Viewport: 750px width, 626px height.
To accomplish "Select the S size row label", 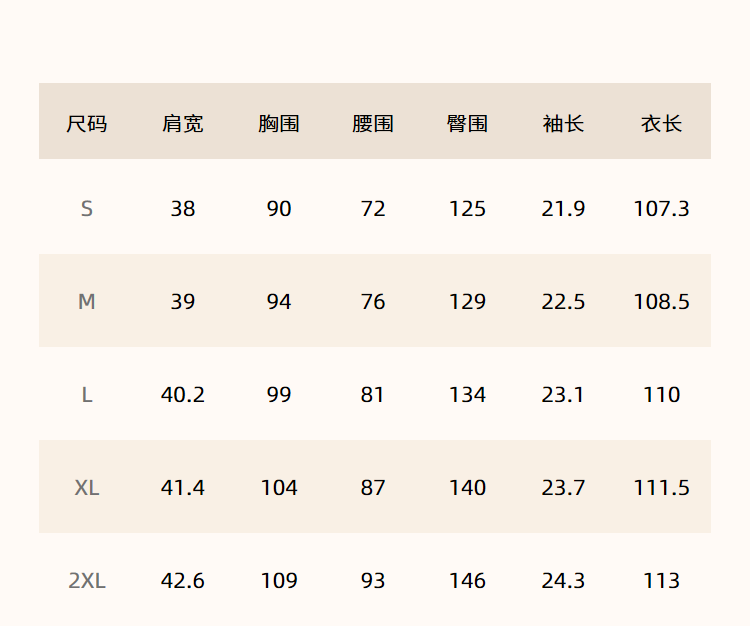I will point(87,209).
